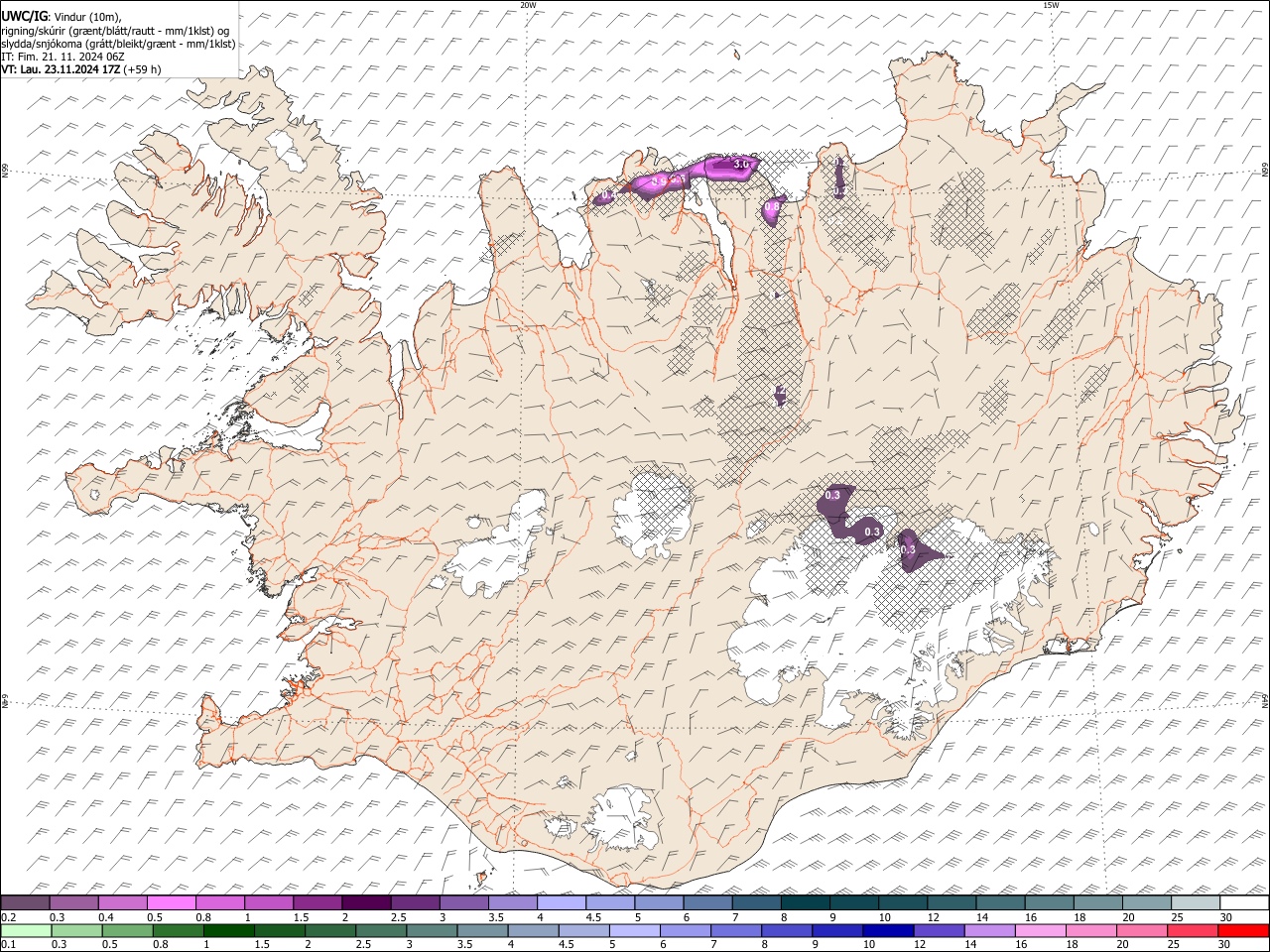The width and height of the screenshot is (1270, 952).
Task: Click the '20W' longitude label
Action: tap(528, 5)
